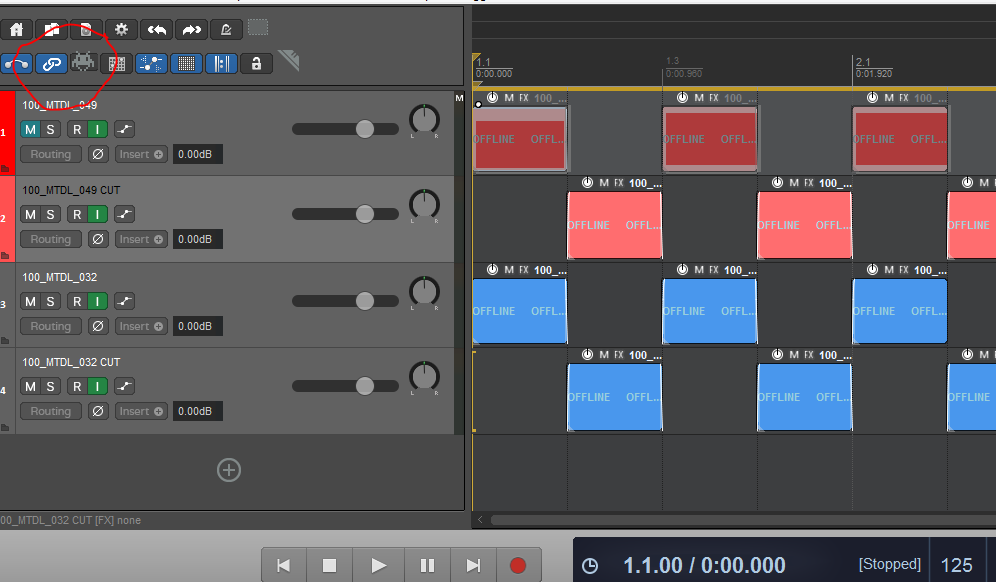
Task: Click the arrange view horizontal scrollbar
Action: tap(743, 520)
